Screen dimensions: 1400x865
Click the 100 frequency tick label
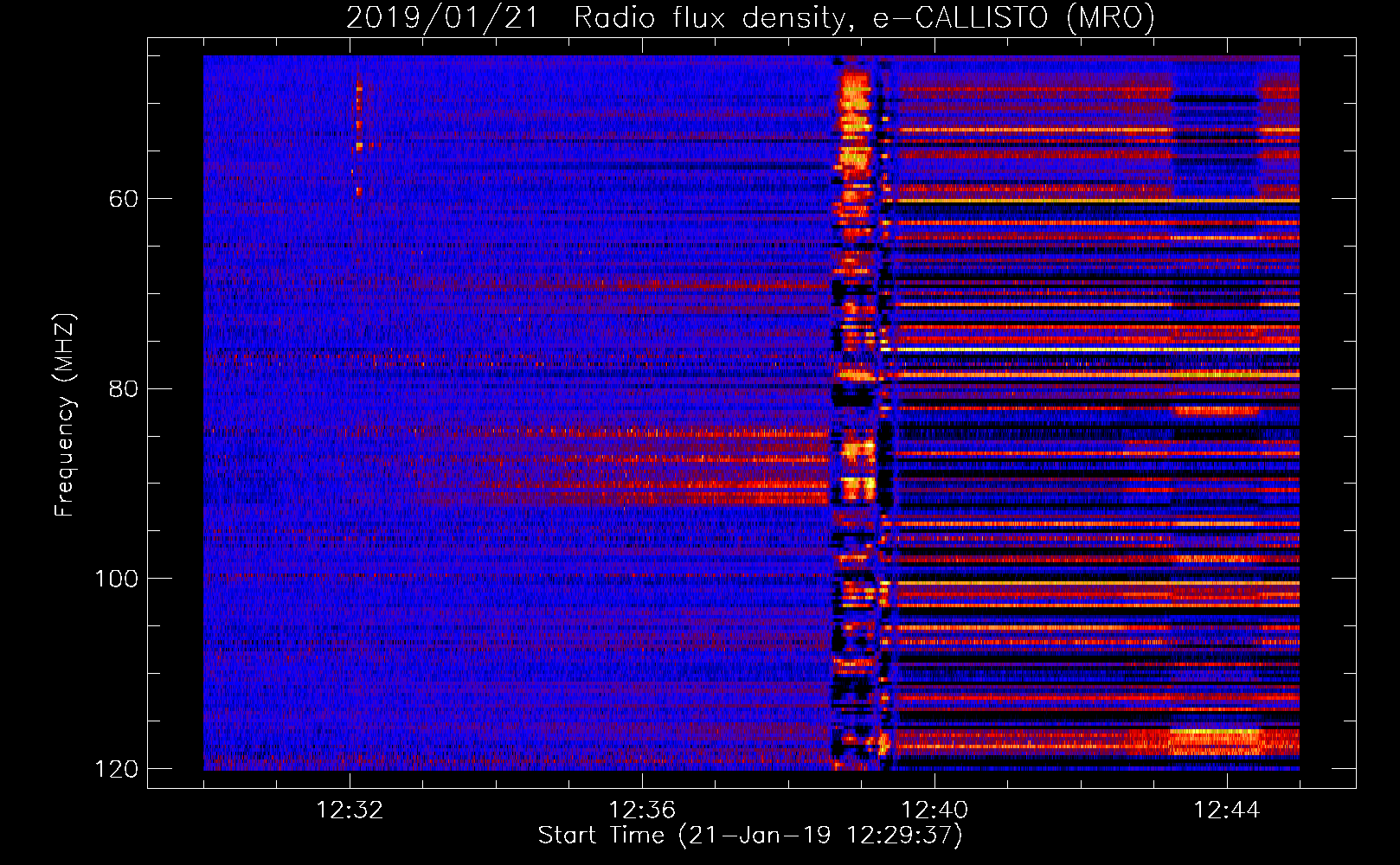116,578
